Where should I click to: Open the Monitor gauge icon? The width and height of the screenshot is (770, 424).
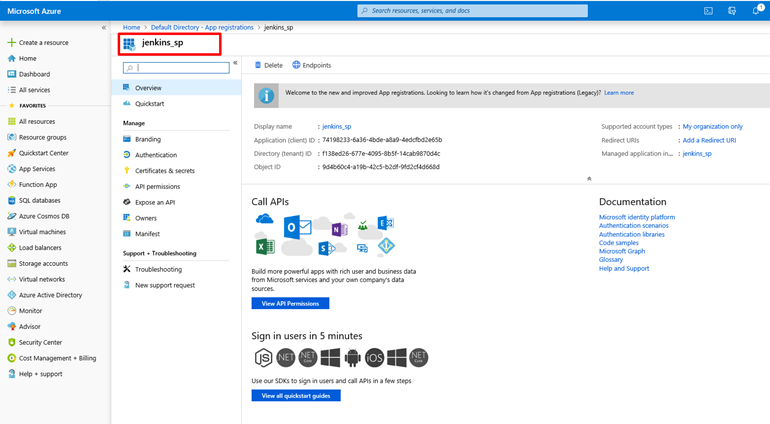pos(12,311)
